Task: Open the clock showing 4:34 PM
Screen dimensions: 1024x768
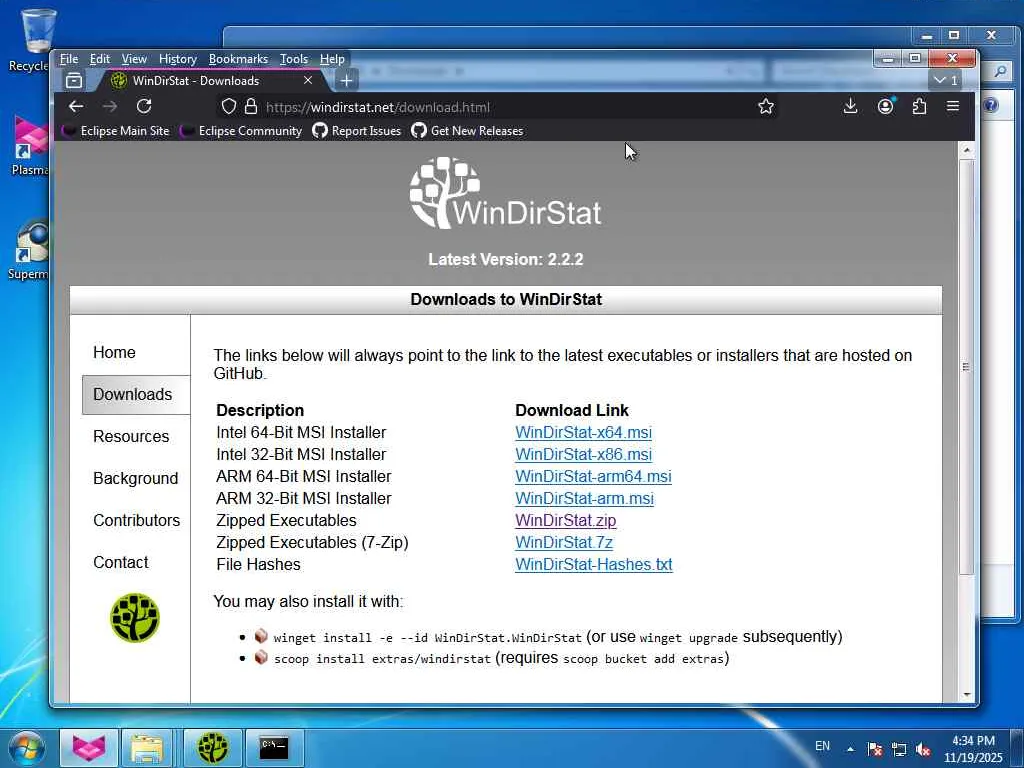Action: (973, 749)
